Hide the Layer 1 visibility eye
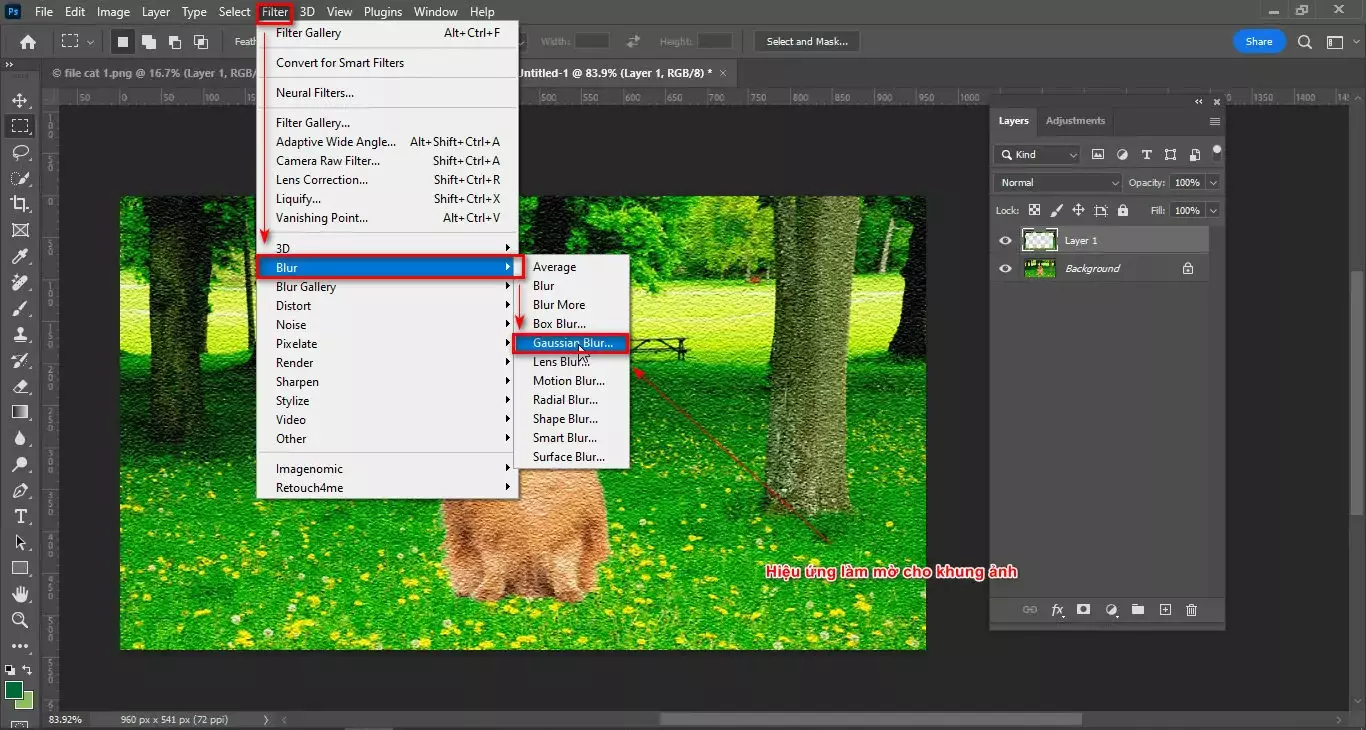1366x730 pixels. point(1005,240)
